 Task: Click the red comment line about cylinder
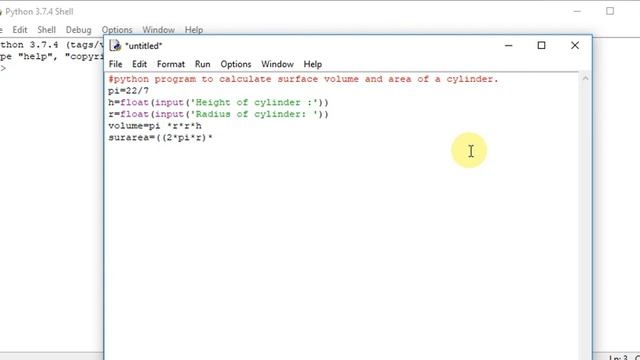point(303,79)
